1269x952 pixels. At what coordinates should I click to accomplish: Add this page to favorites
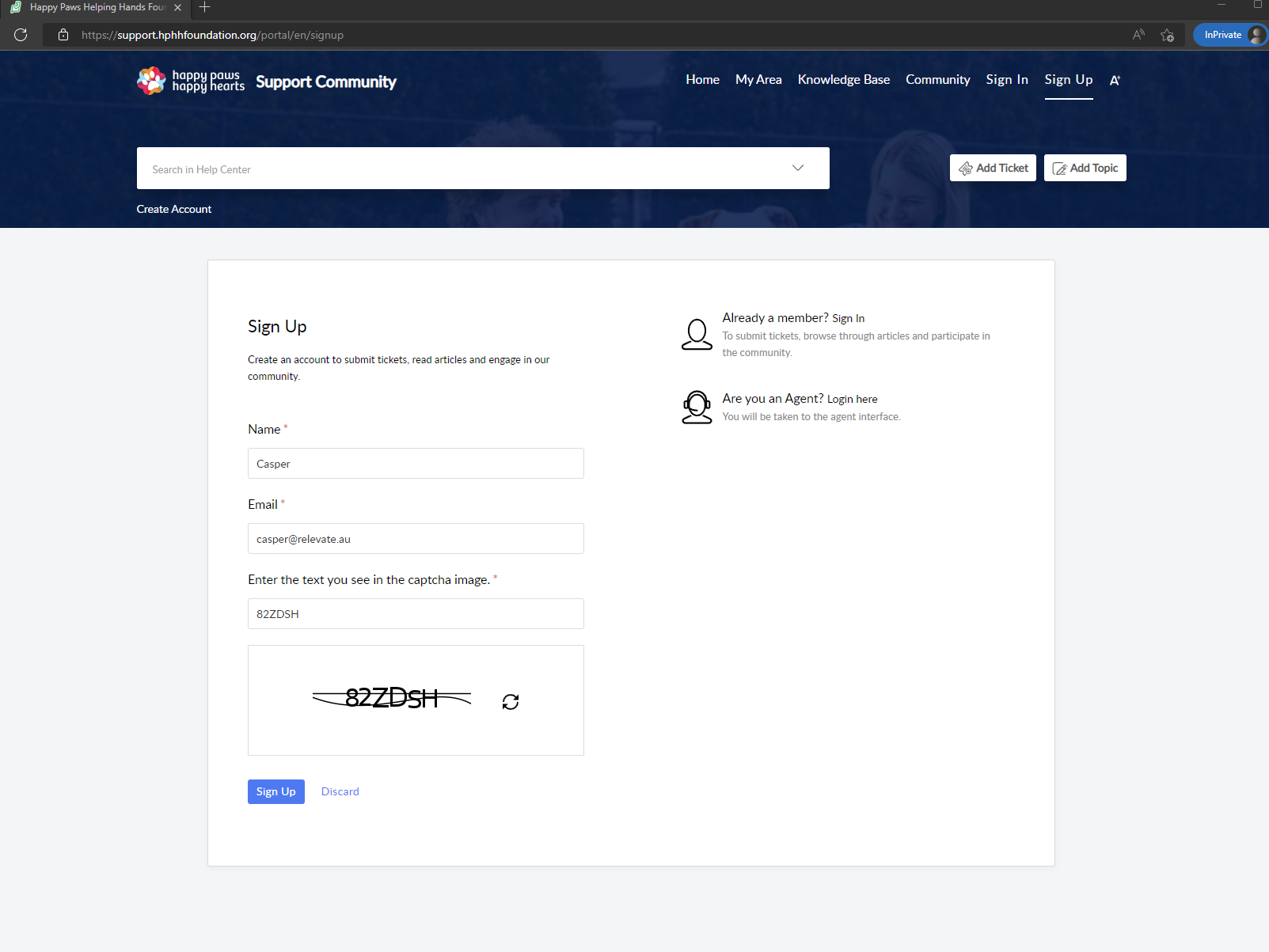(1167, 35)
